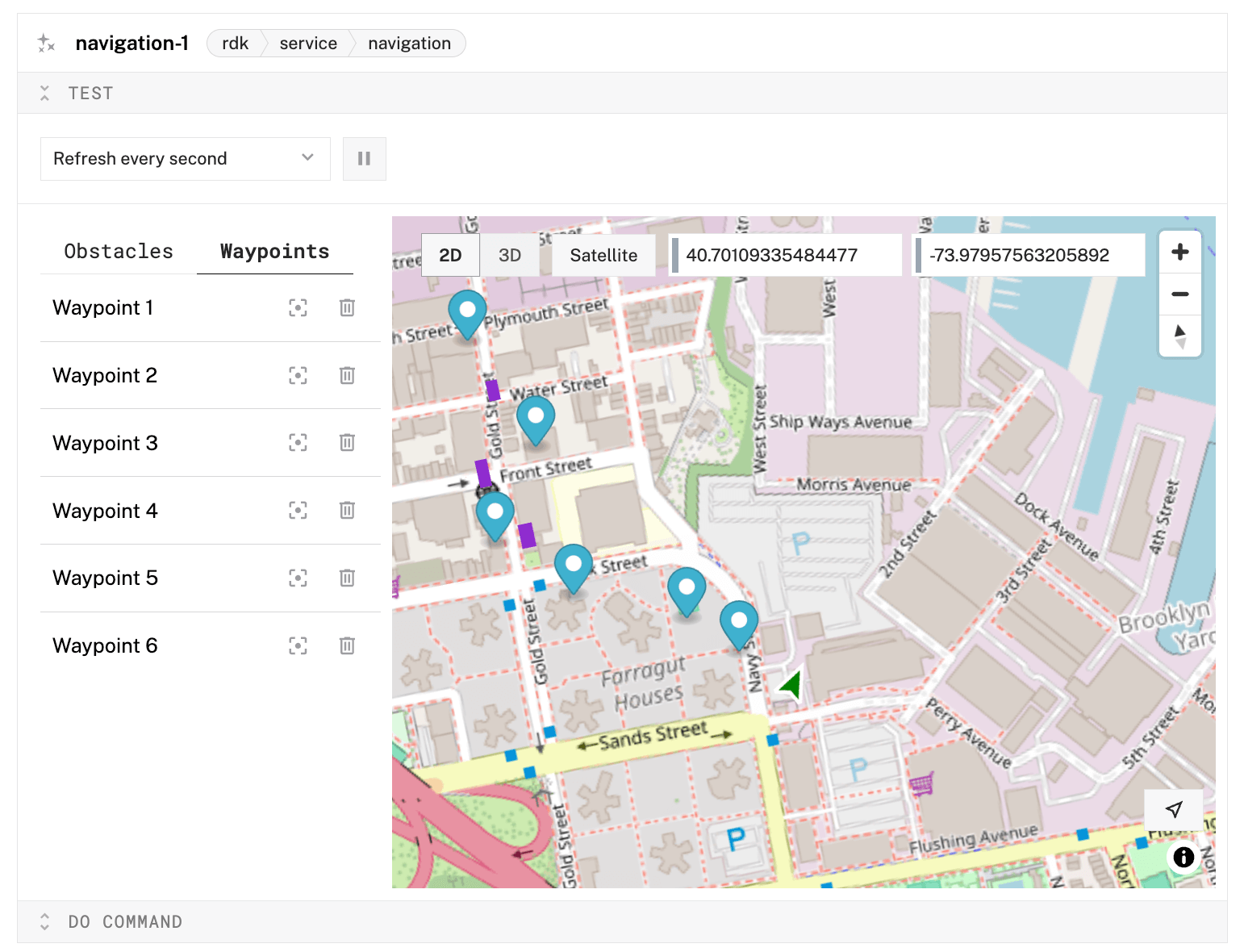
Task: Reset map bearing with the compass arrow icon
Action: click(1179, 336)
